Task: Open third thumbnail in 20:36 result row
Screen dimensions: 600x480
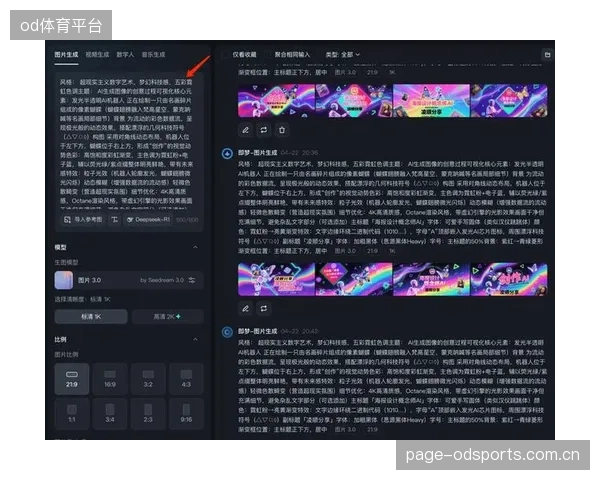Action: point(432,279)
